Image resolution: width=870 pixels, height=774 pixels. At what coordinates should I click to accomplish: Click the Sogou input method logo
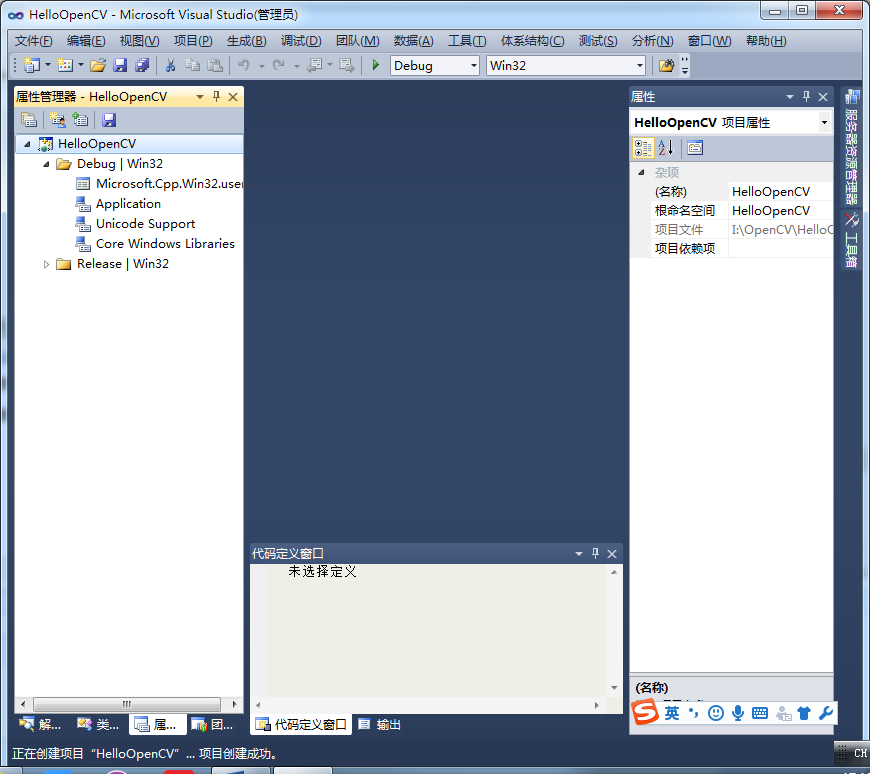pos(645,712)
